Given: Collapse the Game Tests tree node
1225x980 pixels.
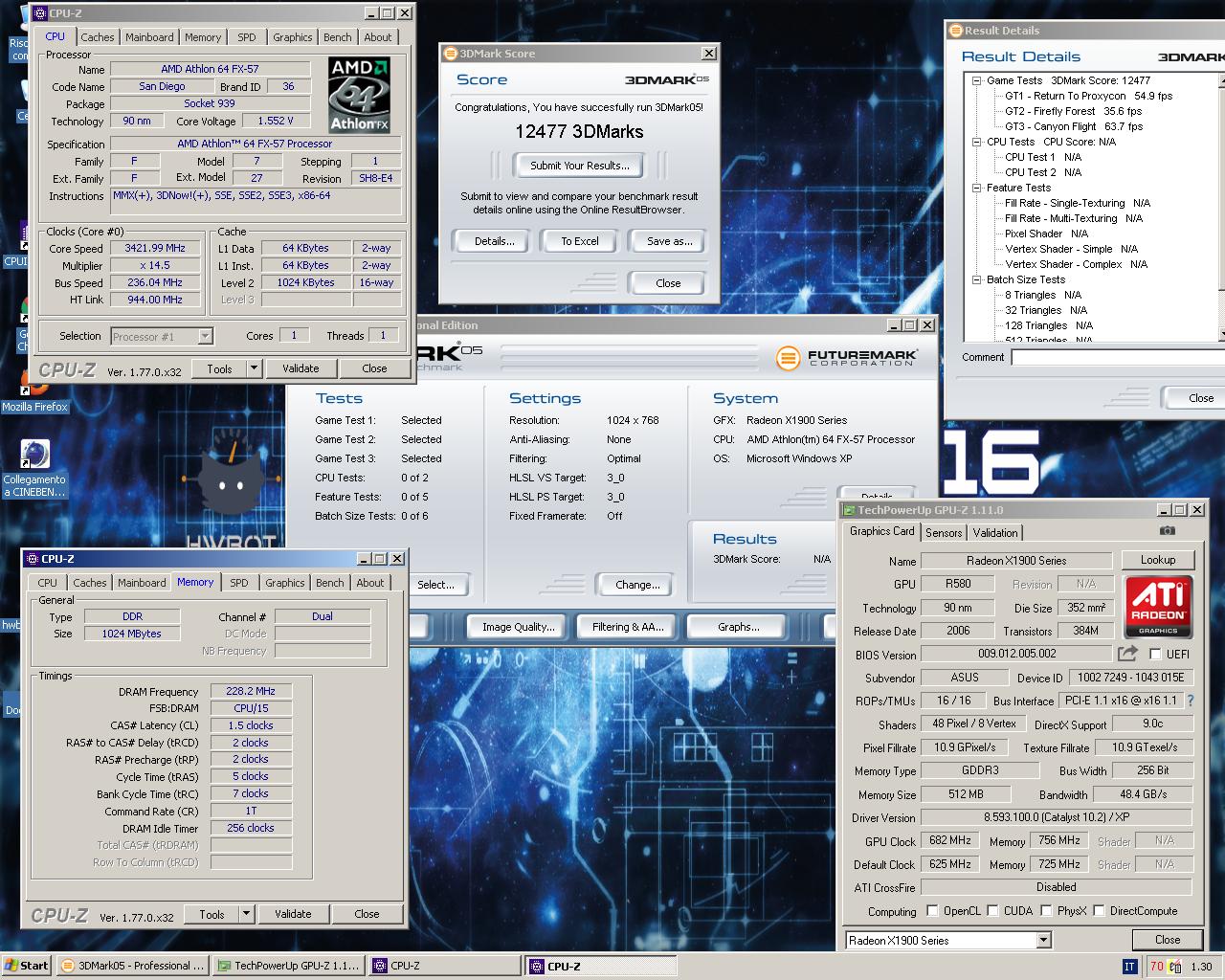Looking at the screenshot, I should click(x=976, y=80).
